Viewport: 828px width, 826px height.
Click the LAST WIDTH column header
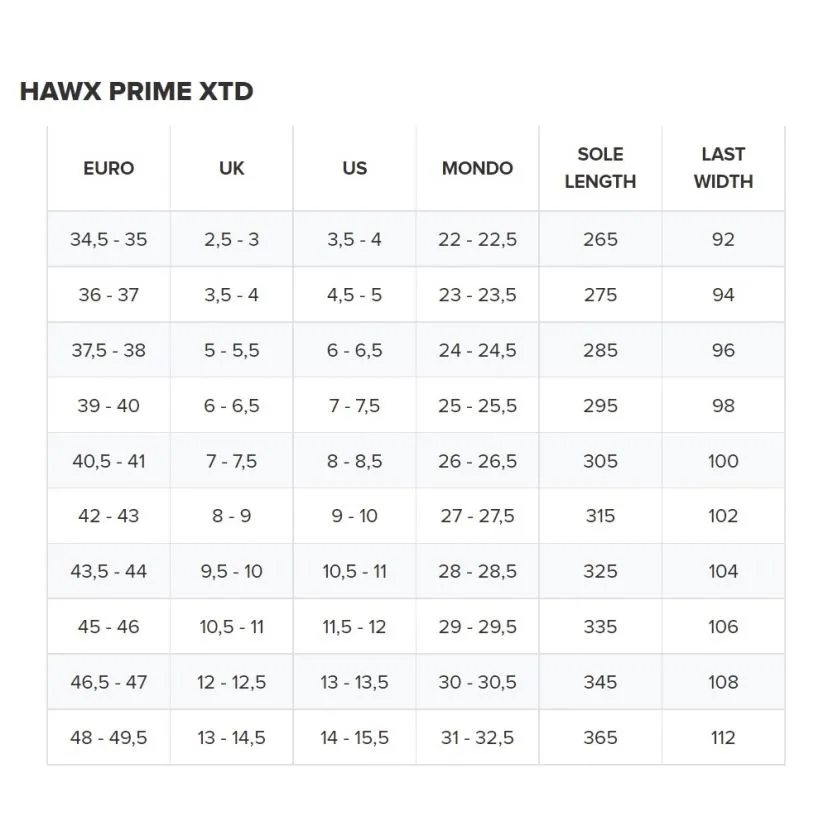pos(723,168)
